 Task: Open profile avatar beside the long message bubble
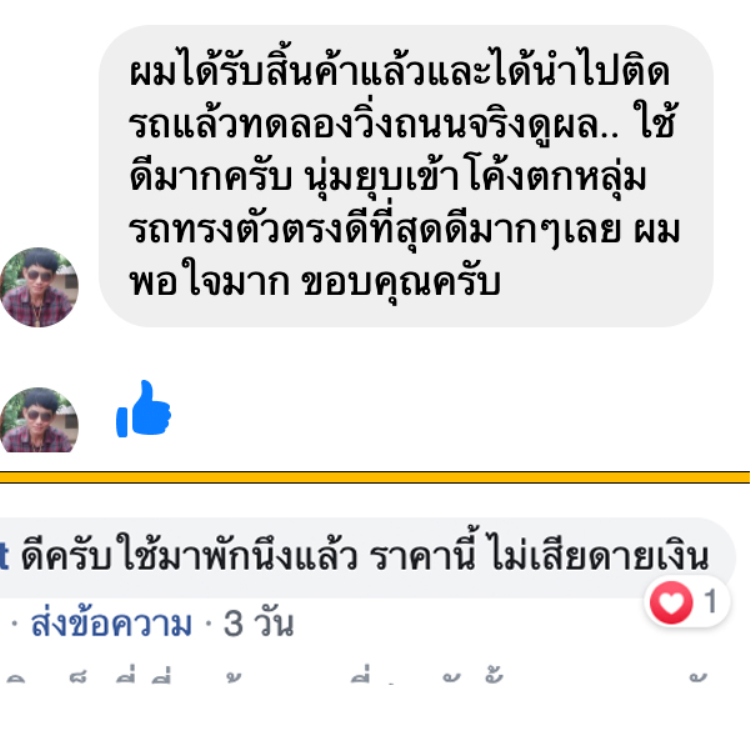[39, 287]
